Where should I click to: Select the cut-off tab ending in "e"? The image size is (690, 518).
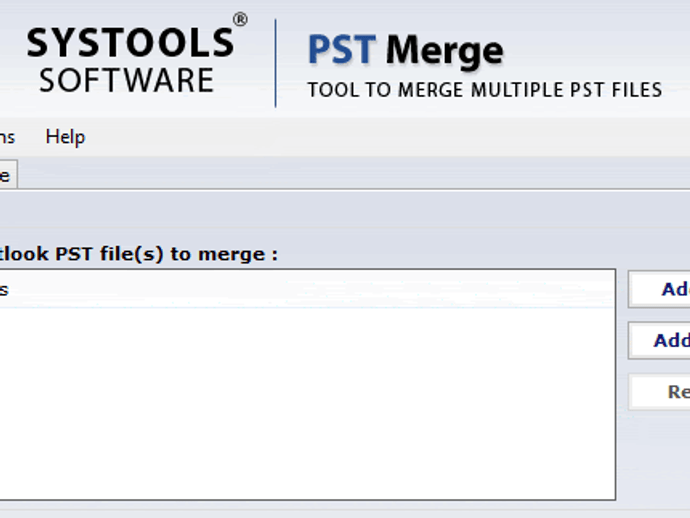[x=8, y=175]
